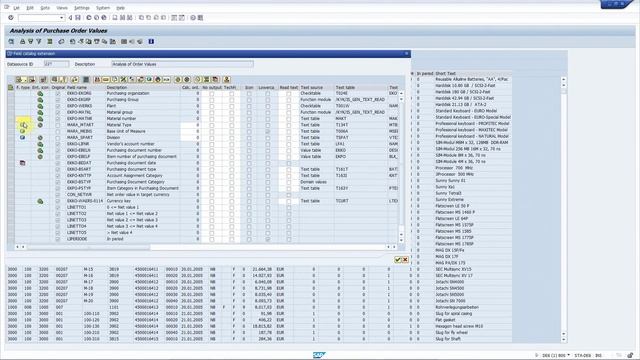Image resolution: width=640 pixels, height=360 pixels.
Task: Click the Short Text column header in right list
Action: 473,73
